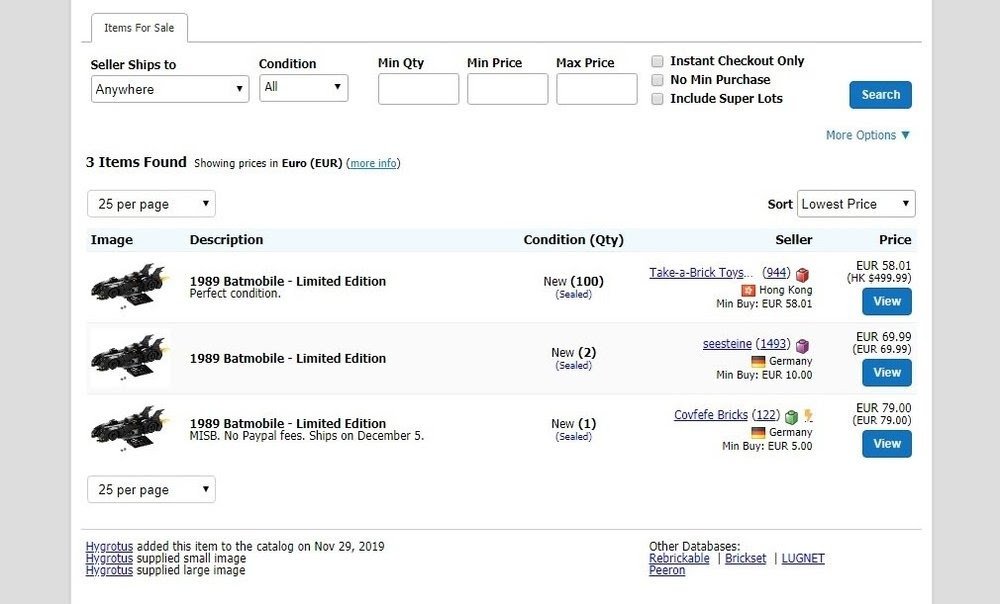Focus the Min Qty input field

click(418, 89)
